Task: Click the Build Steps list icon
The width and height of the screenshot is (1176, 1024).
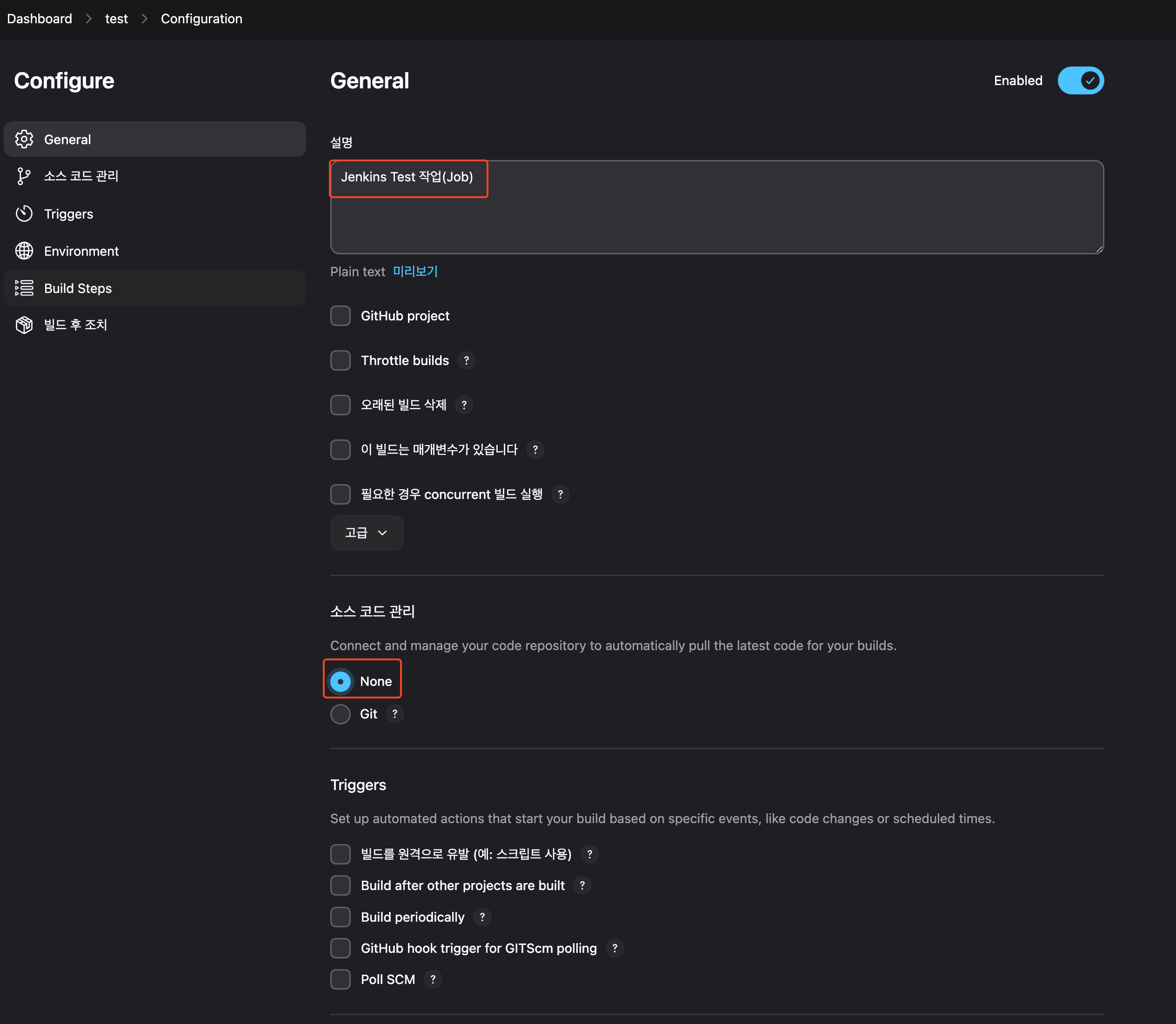Action: (x=24, y=288)
